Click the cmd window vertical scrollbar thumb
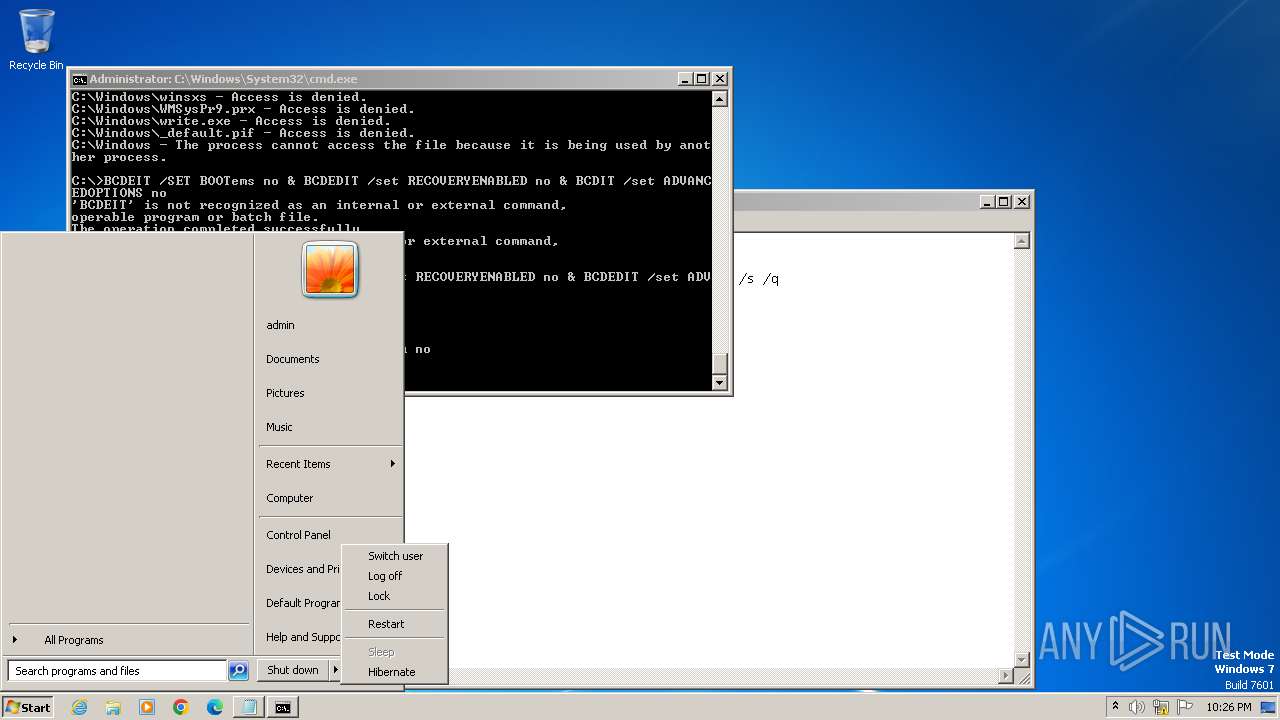This screenshot has width=1280, height=720. (x=719, y=364)
